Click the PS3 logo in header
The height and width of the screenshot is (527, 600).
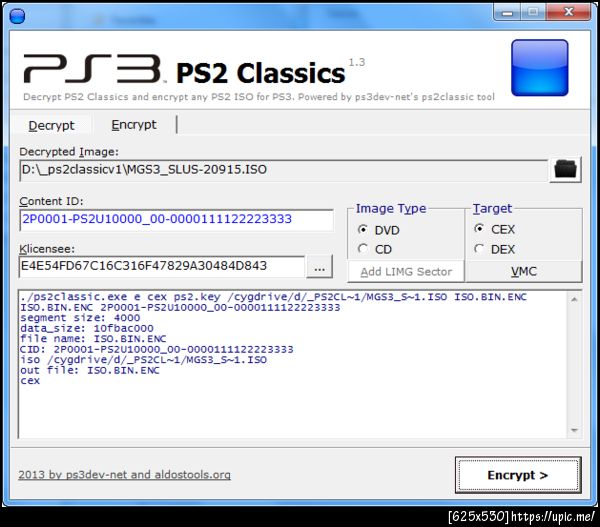point(95,69)
